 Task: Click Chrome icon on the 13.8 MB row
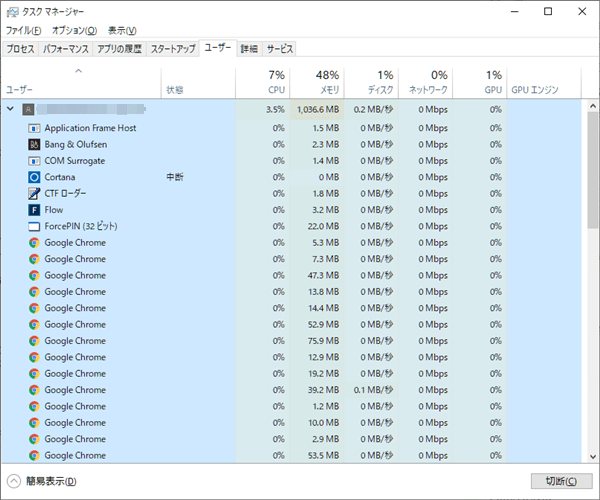click(x=34, y=292)
